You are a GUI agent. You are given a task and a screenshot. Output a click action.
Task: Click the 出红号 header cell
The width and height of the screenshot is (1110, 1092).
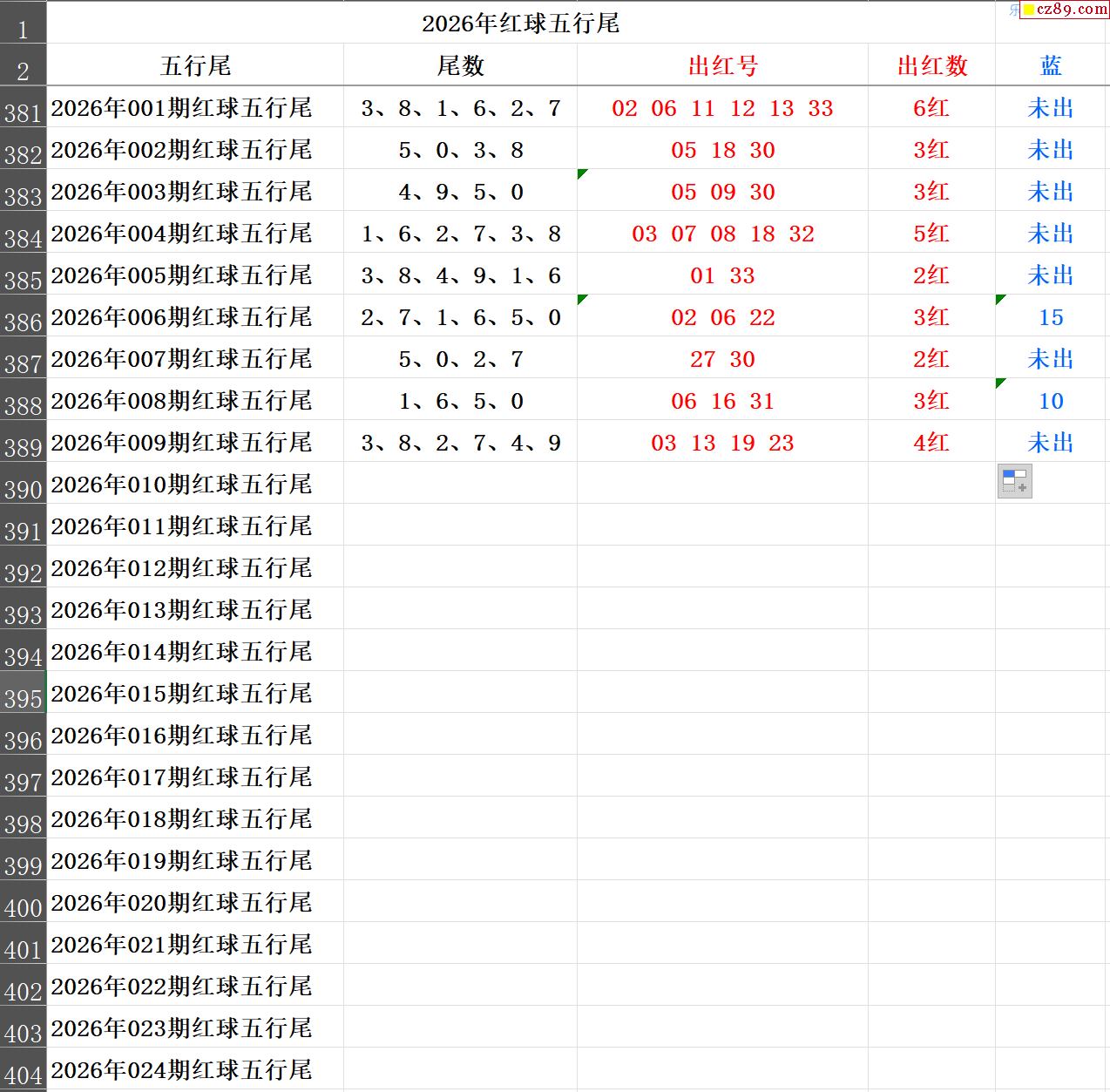click(722, 66)
